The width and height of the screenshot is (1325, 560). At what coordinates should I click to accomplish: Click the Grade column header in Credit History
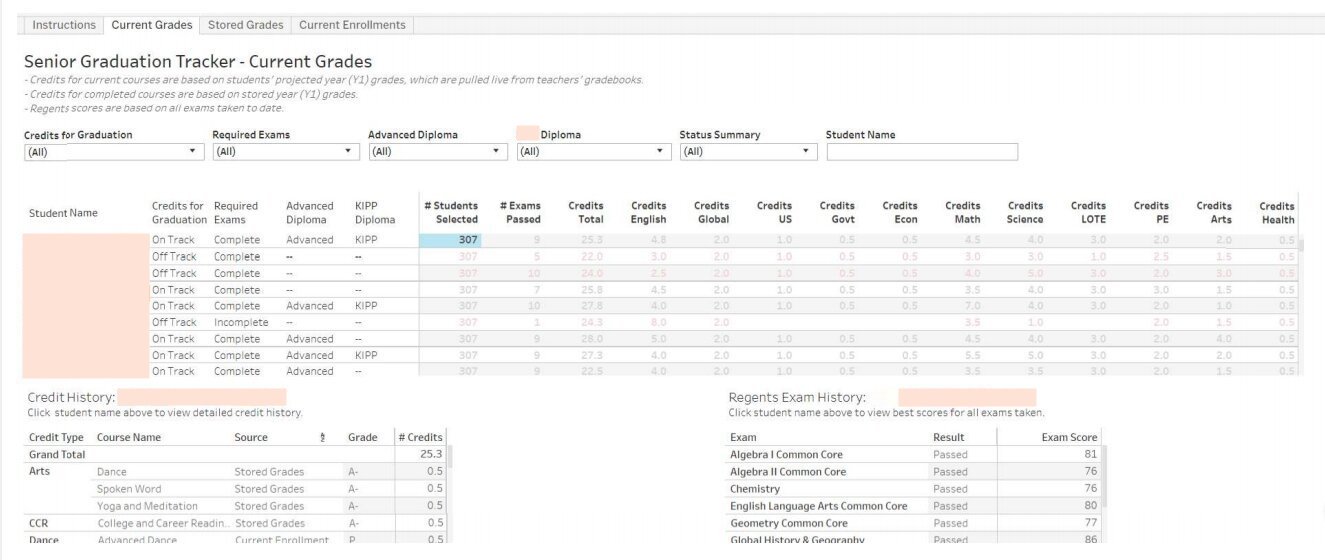pos(363,437)
